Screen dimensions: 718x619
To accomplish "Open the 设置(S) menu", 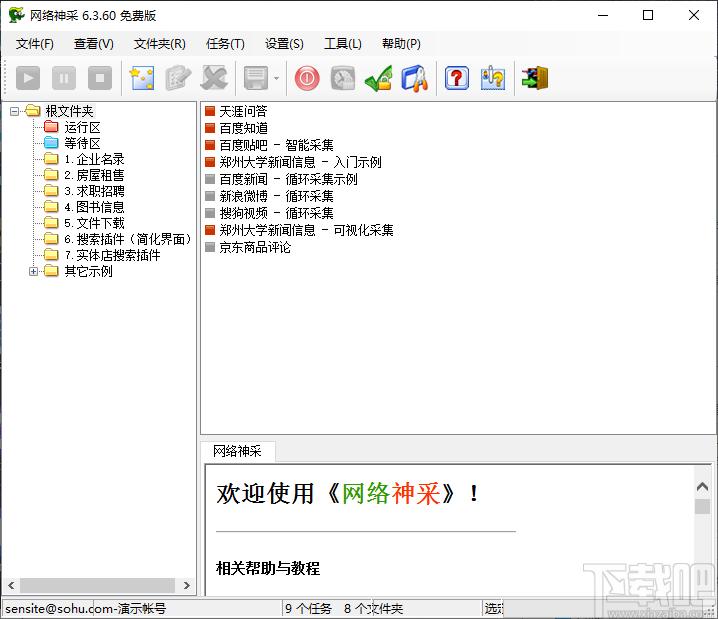I will point(284,43).
